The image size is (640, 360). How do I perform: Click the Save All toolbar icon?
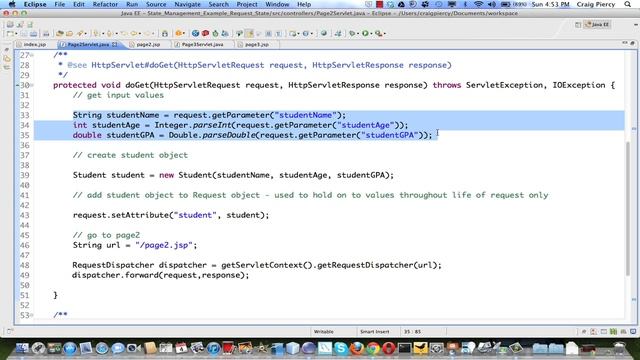33,33
